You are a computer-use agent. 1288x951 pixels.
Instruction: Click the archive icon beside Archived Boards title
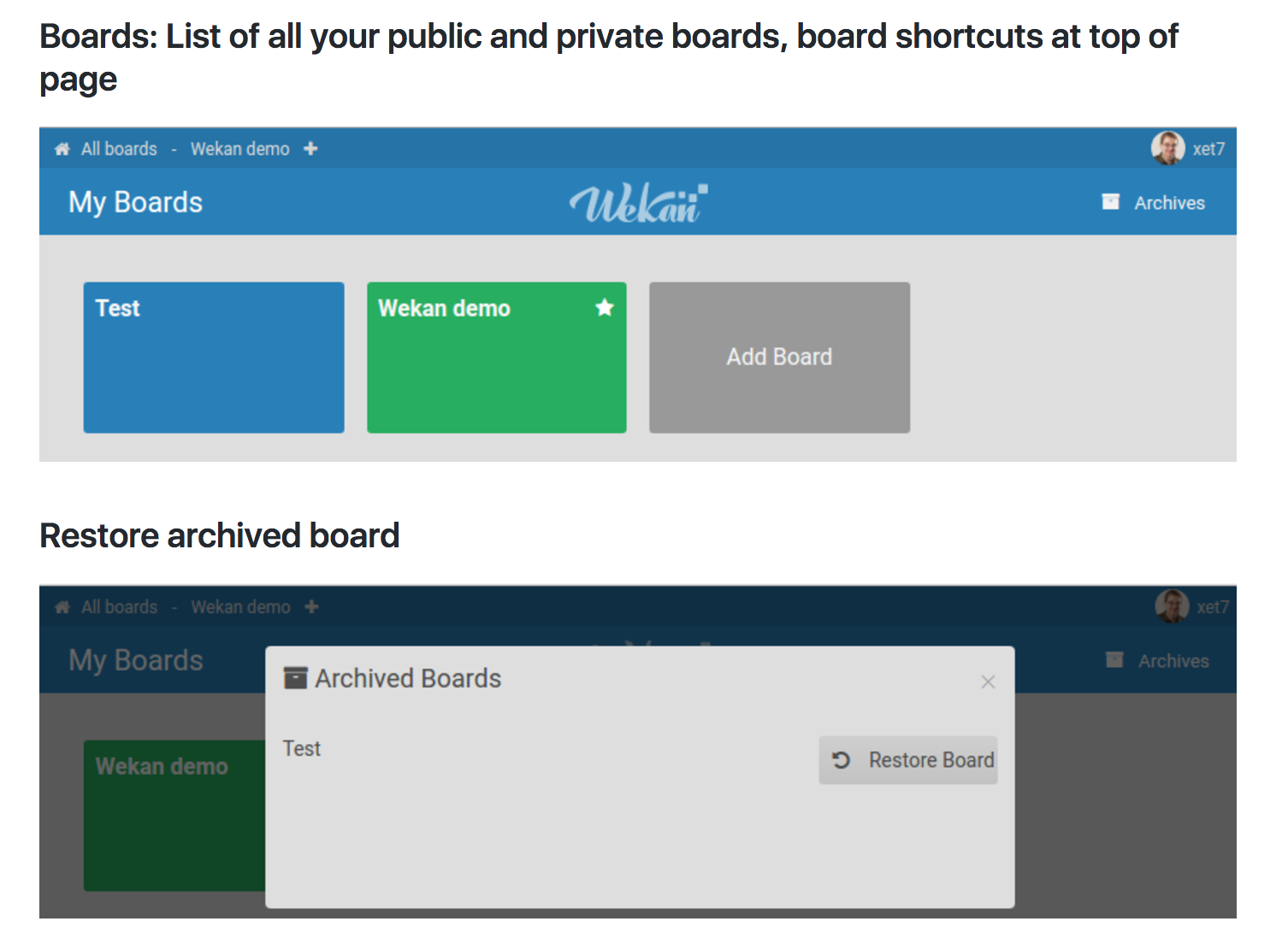294,677
